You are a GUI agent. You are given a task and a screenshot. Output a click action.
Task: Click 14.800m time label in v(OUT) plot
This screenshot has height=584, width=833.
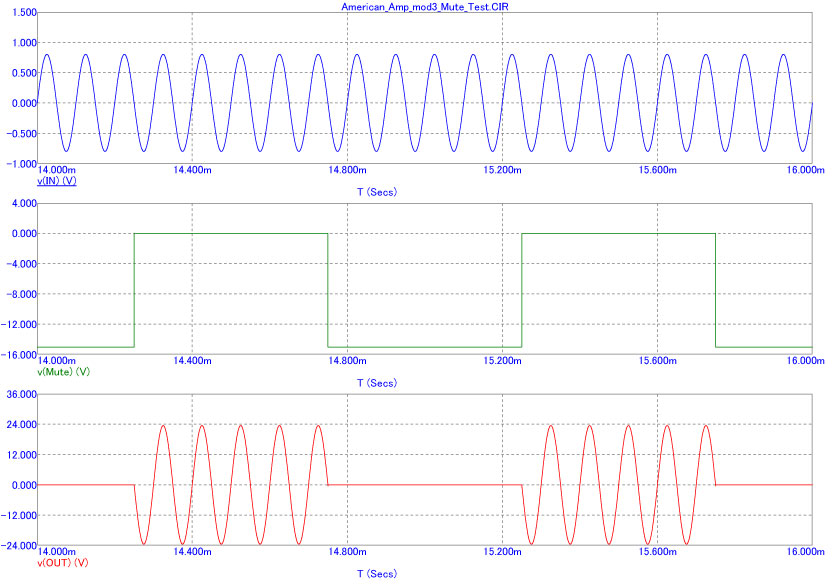[347, 552]
